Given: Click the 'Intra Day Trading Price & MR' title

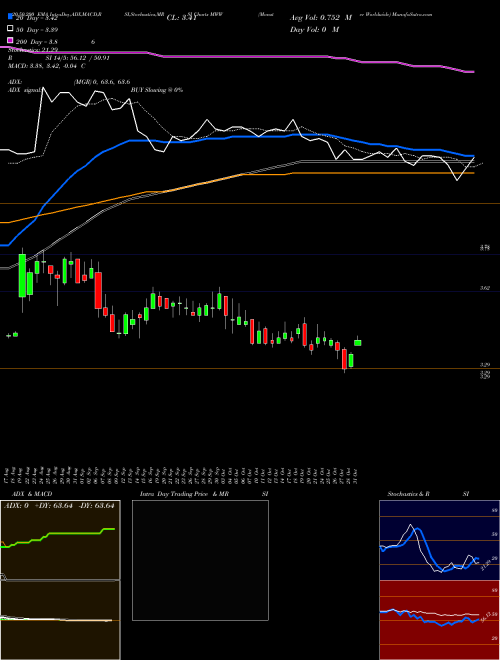Looking at the screenshot, I should 184,494.
